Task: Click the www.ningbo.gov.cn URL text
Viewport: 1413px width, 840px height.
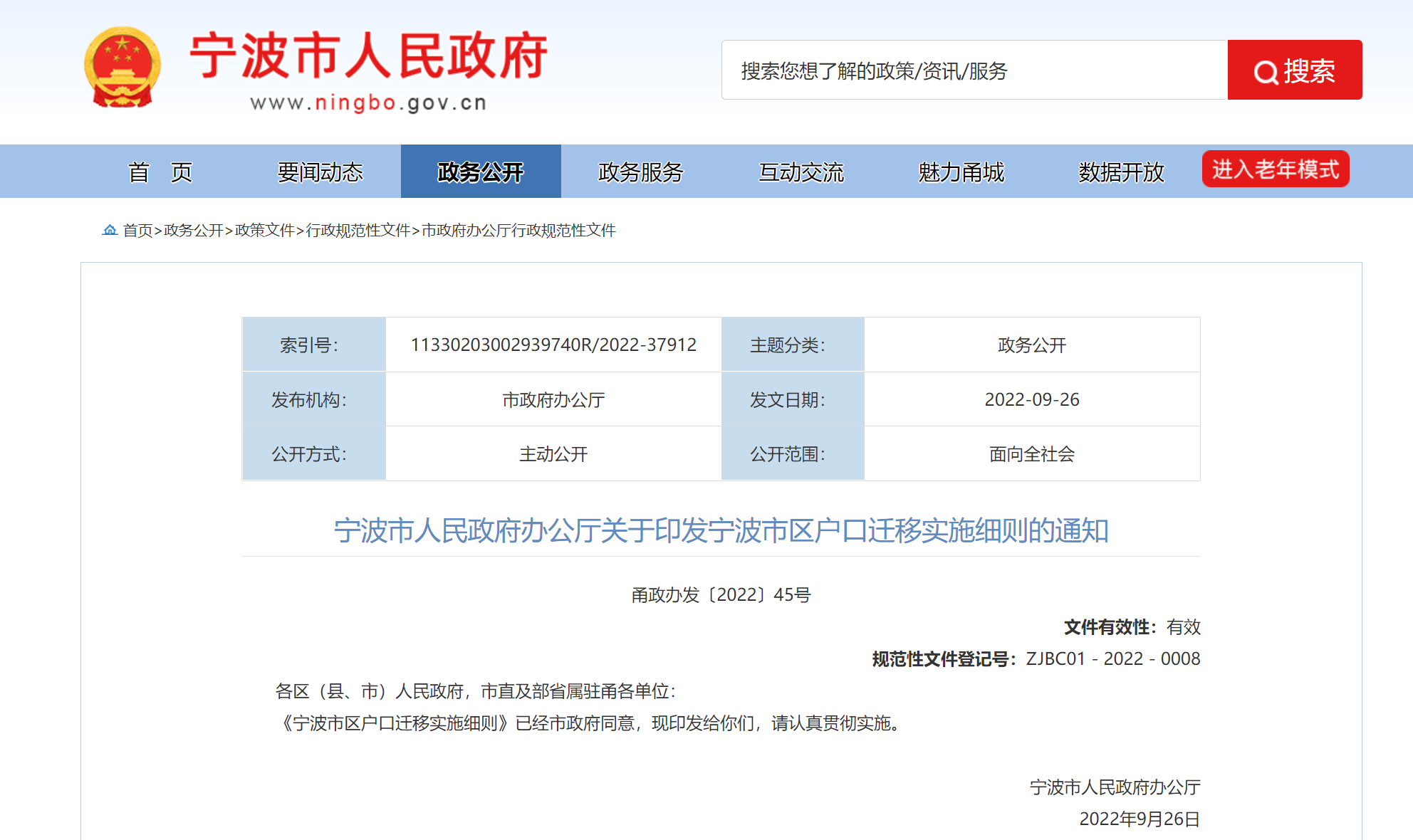Action: coord(368,103)
